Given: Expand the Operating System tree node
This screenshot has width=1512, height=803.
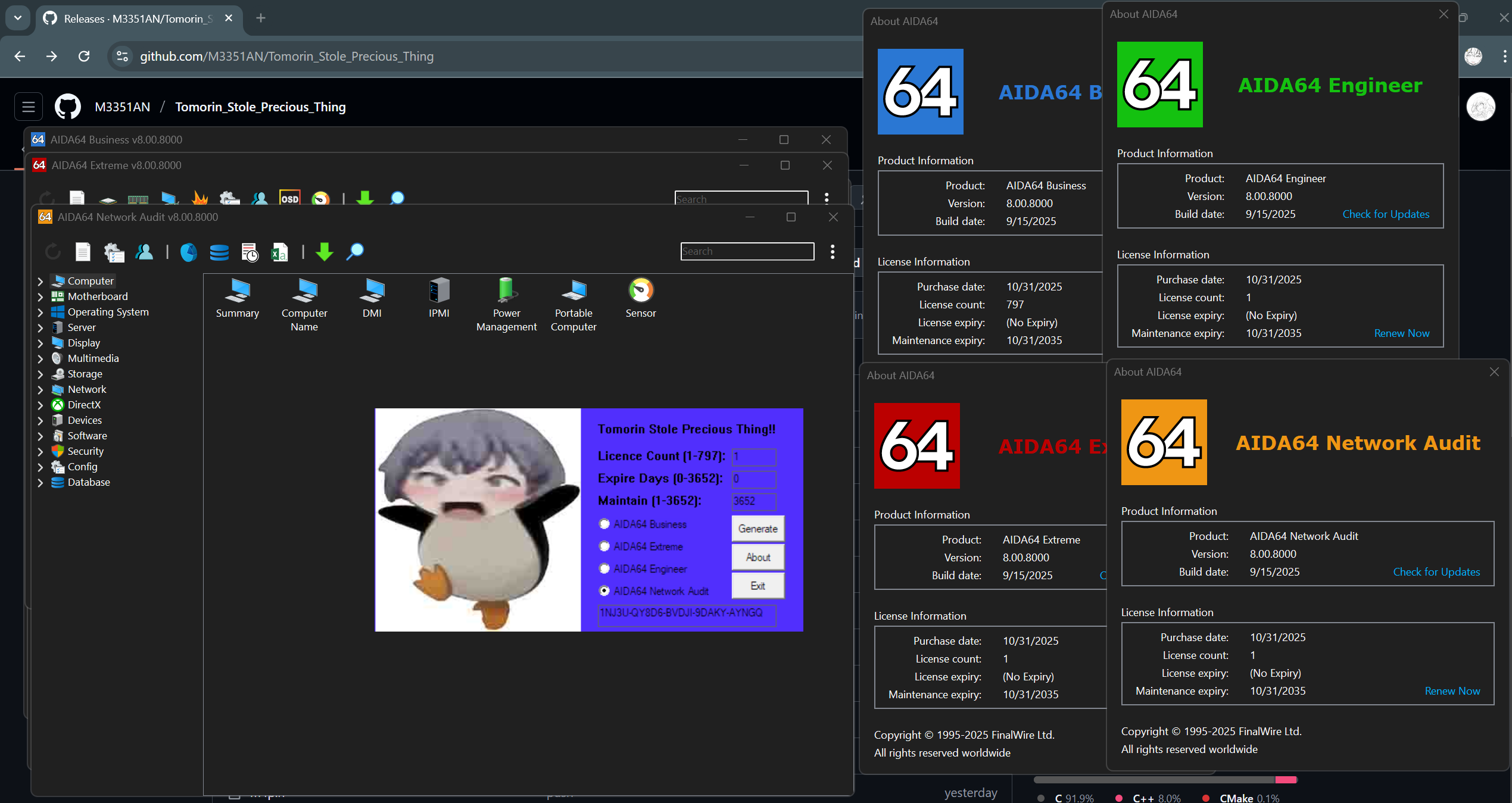Looking at the screenshot, I should [40, 312].
